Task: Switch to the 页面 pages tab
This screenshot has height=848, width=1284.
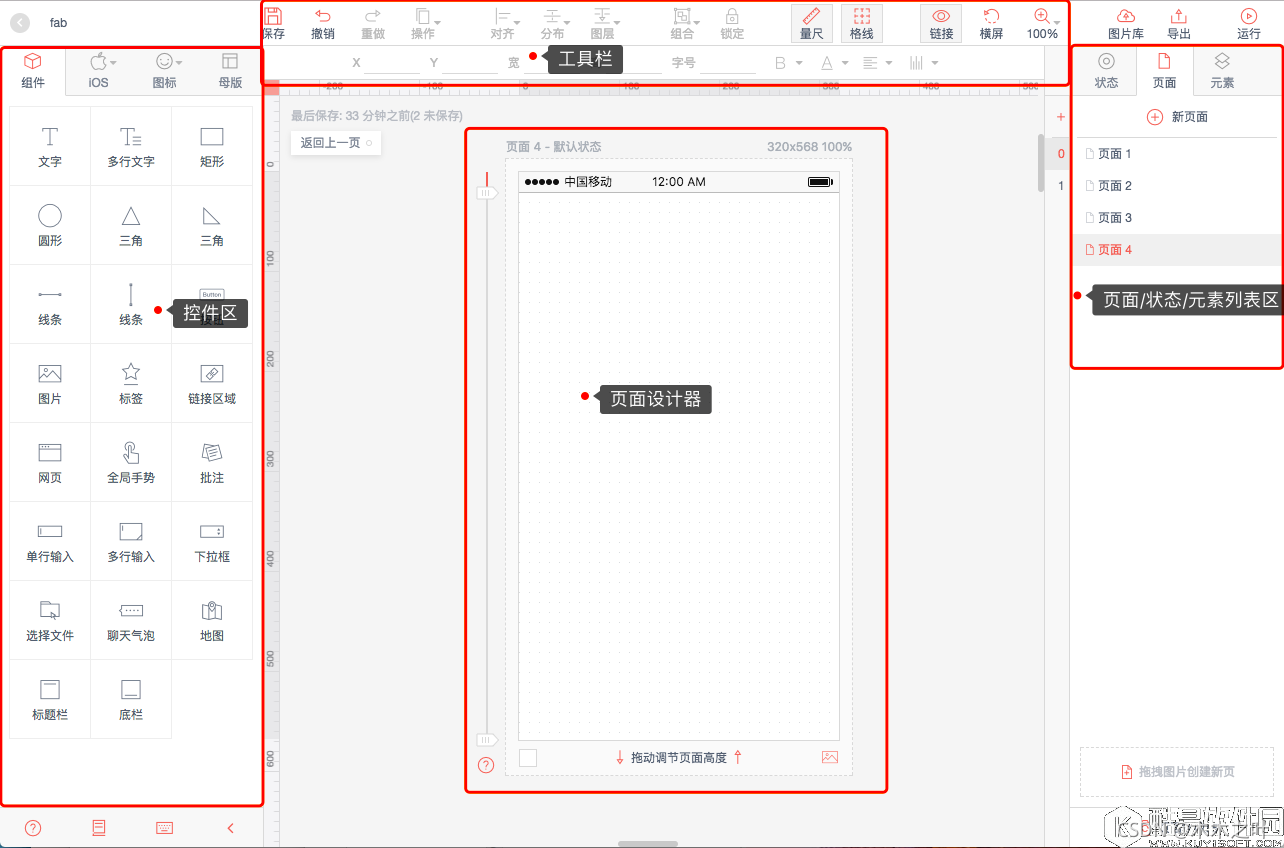Action: [x=1164, y=71]
